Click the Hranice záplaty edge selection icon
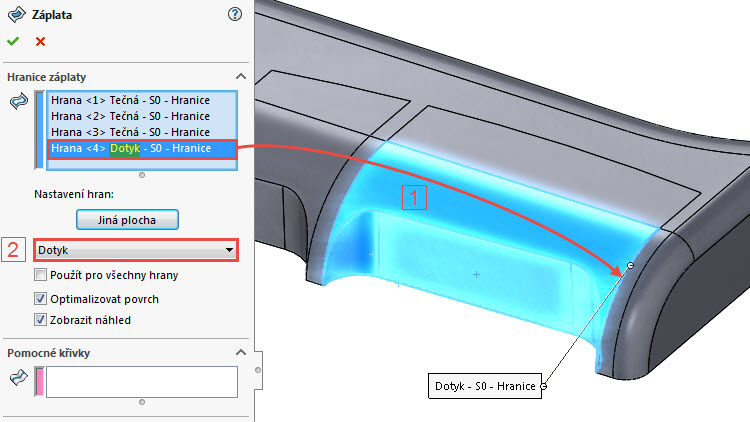 [19, 101]
